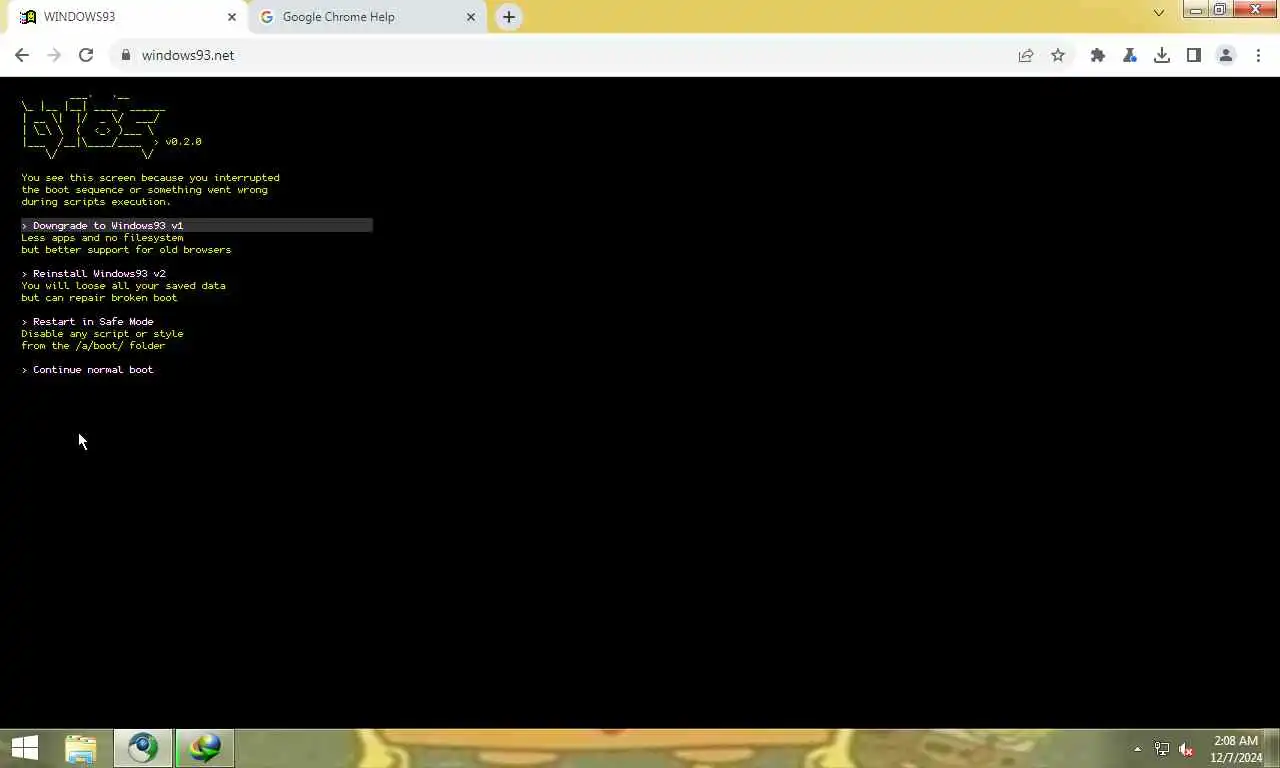Click 'You will loose all your saved data'
Image resolution: width=1280 pixels, height=768 pixels.
tap(123, 286)
